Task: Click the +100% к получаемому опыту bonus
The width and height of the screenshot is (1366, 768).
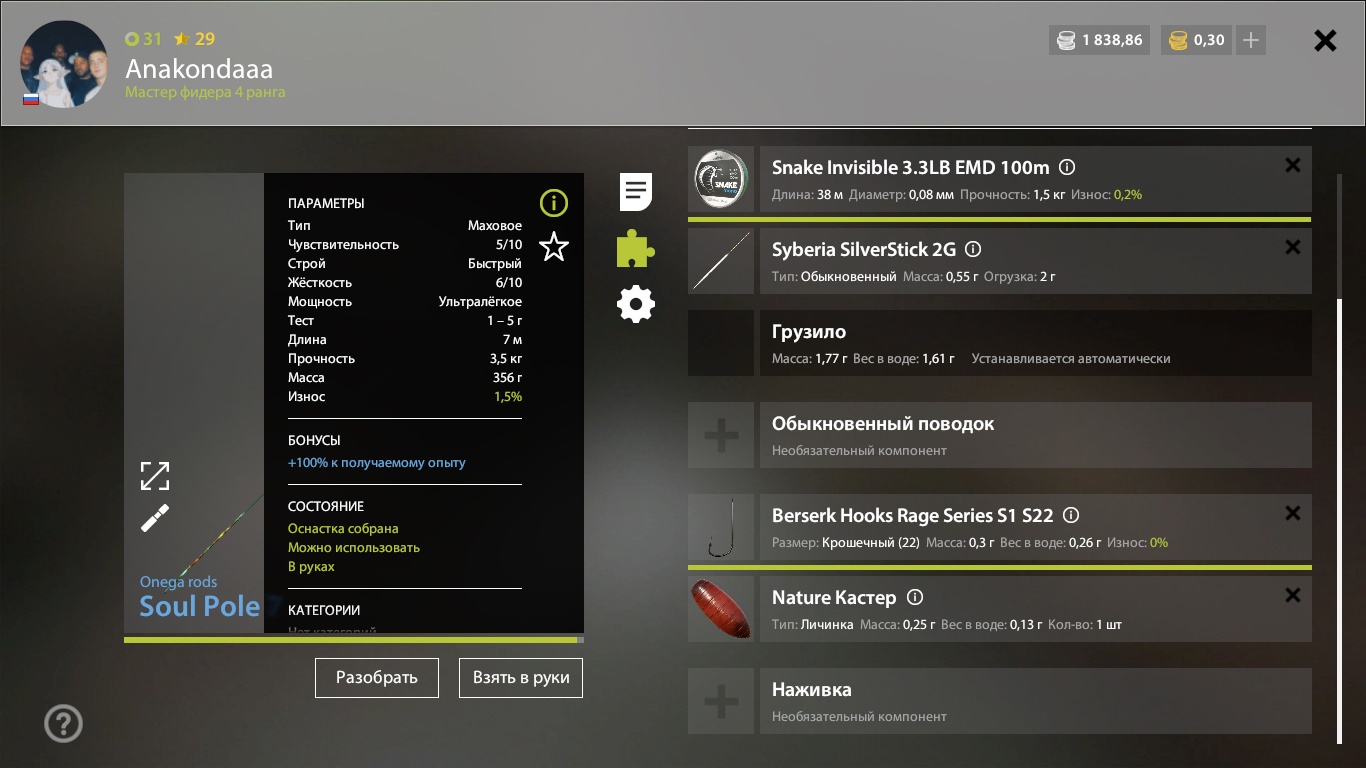Action: pos(377,463)
